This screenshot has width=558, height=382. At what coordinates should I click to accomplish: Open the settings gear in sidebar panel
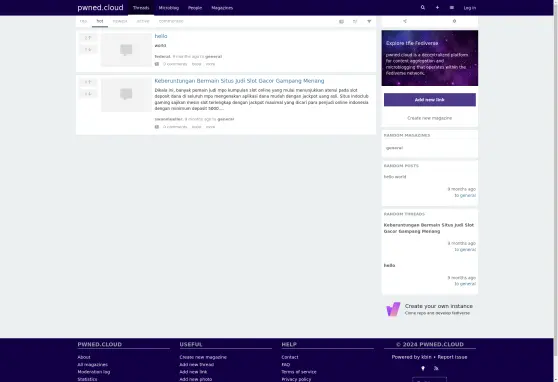pos(454,21)
